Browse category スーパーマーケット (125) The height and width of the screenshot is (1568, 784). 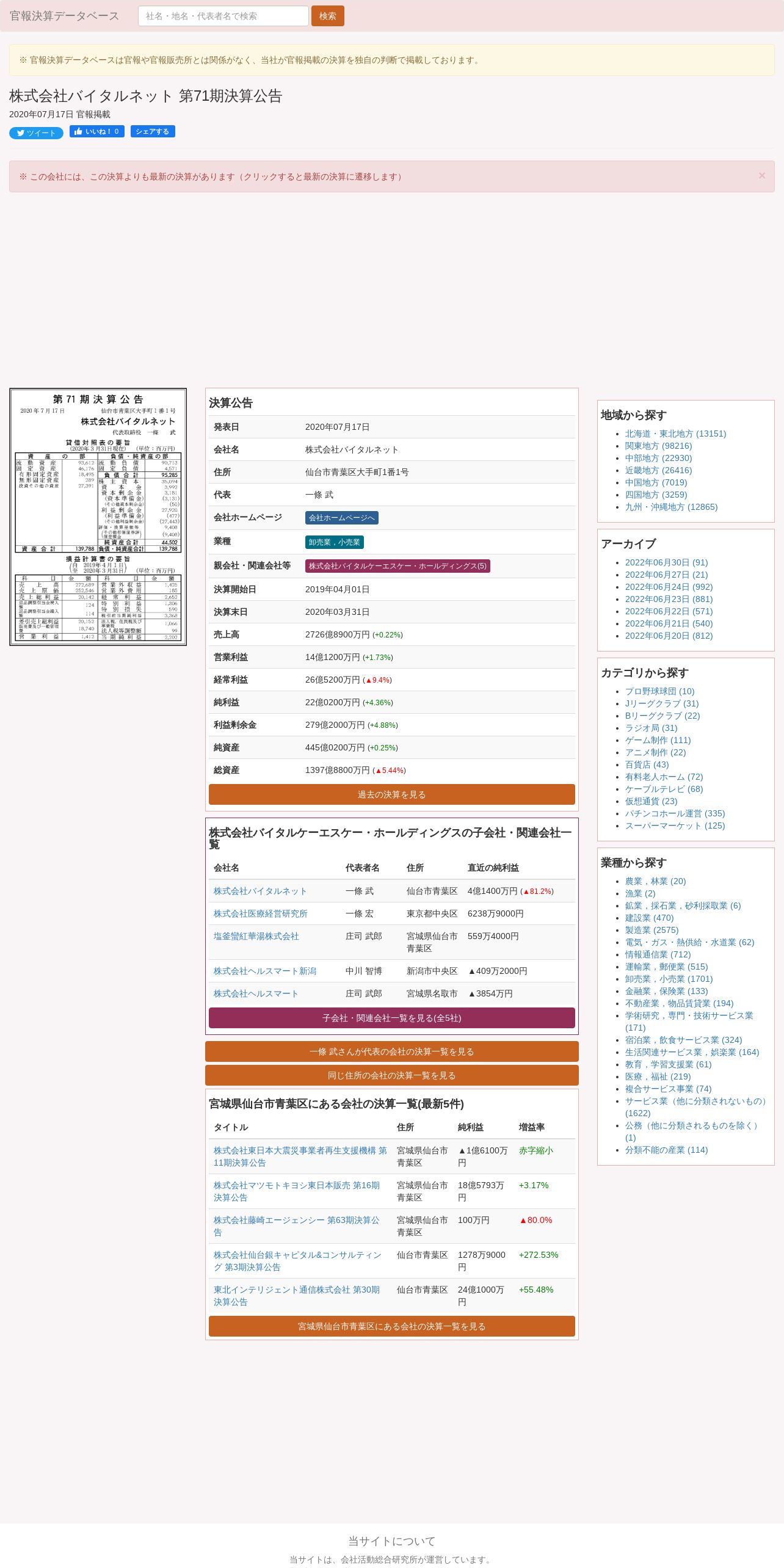(675, 826)
